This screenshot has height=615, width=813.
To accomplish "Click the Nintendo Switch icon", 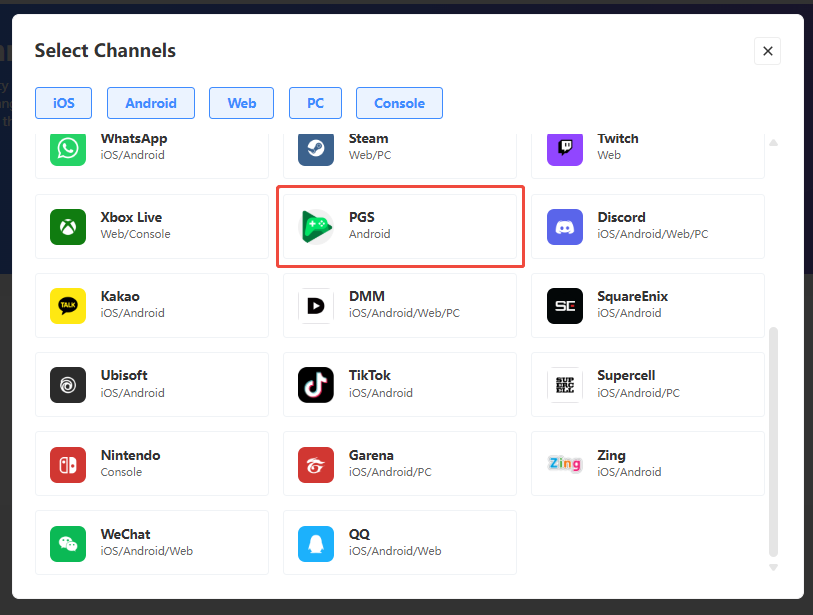I will pos(68,464).
